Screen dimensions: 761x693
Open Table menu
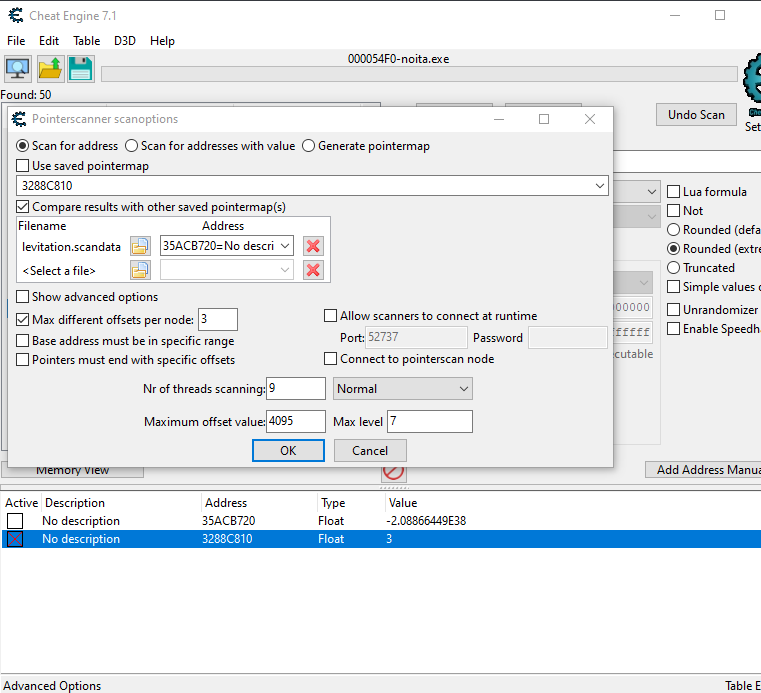click(x=86, y=41)
